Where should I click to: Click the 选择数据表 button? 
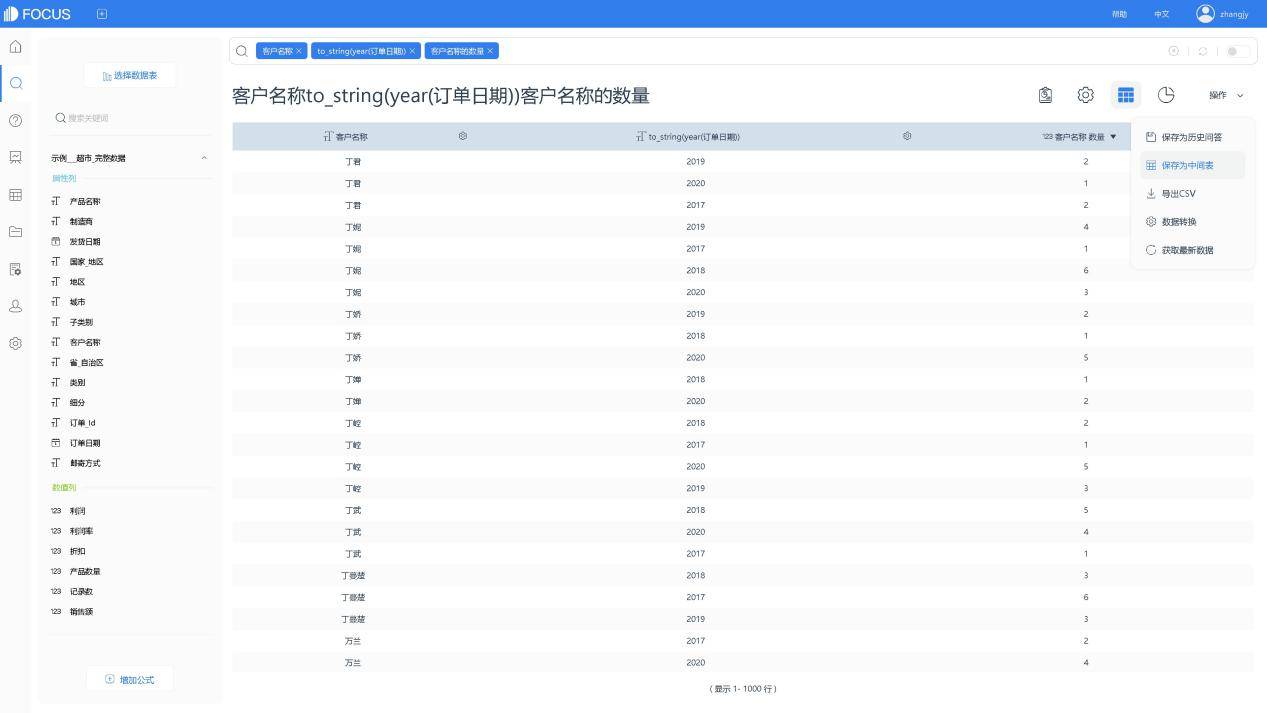point(130,75)
